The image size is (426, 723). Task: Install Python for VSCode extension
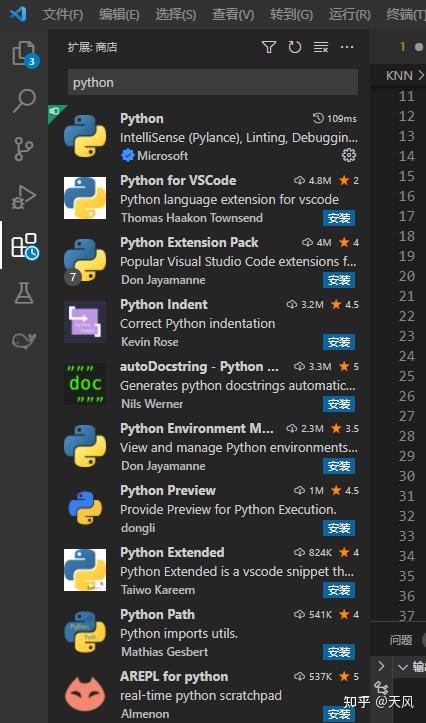coord(339,218)
